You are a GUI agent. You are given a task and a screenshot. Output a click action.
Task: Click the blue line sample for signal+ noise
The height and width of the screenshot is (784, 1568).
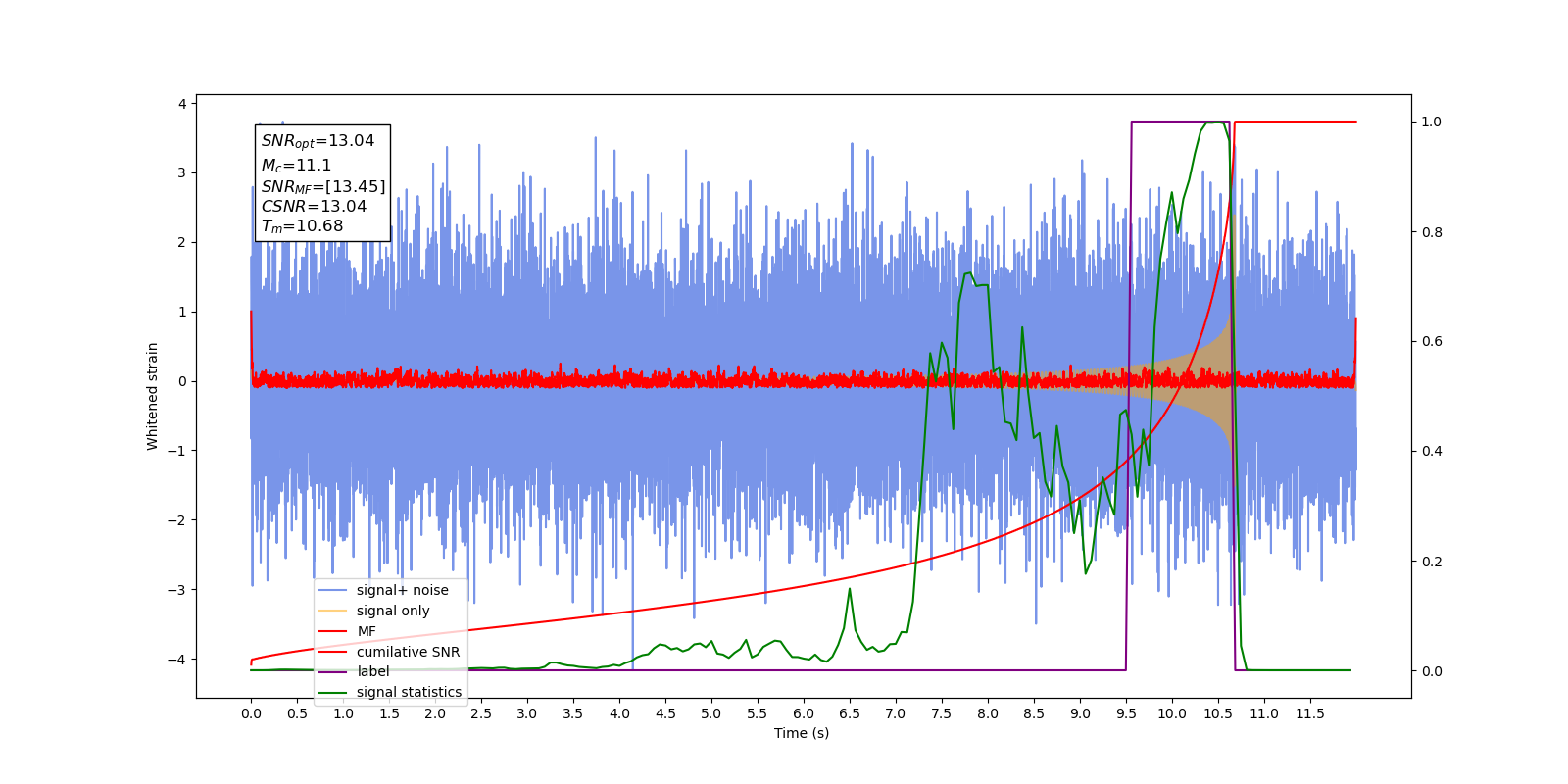(x=333, y=590)
